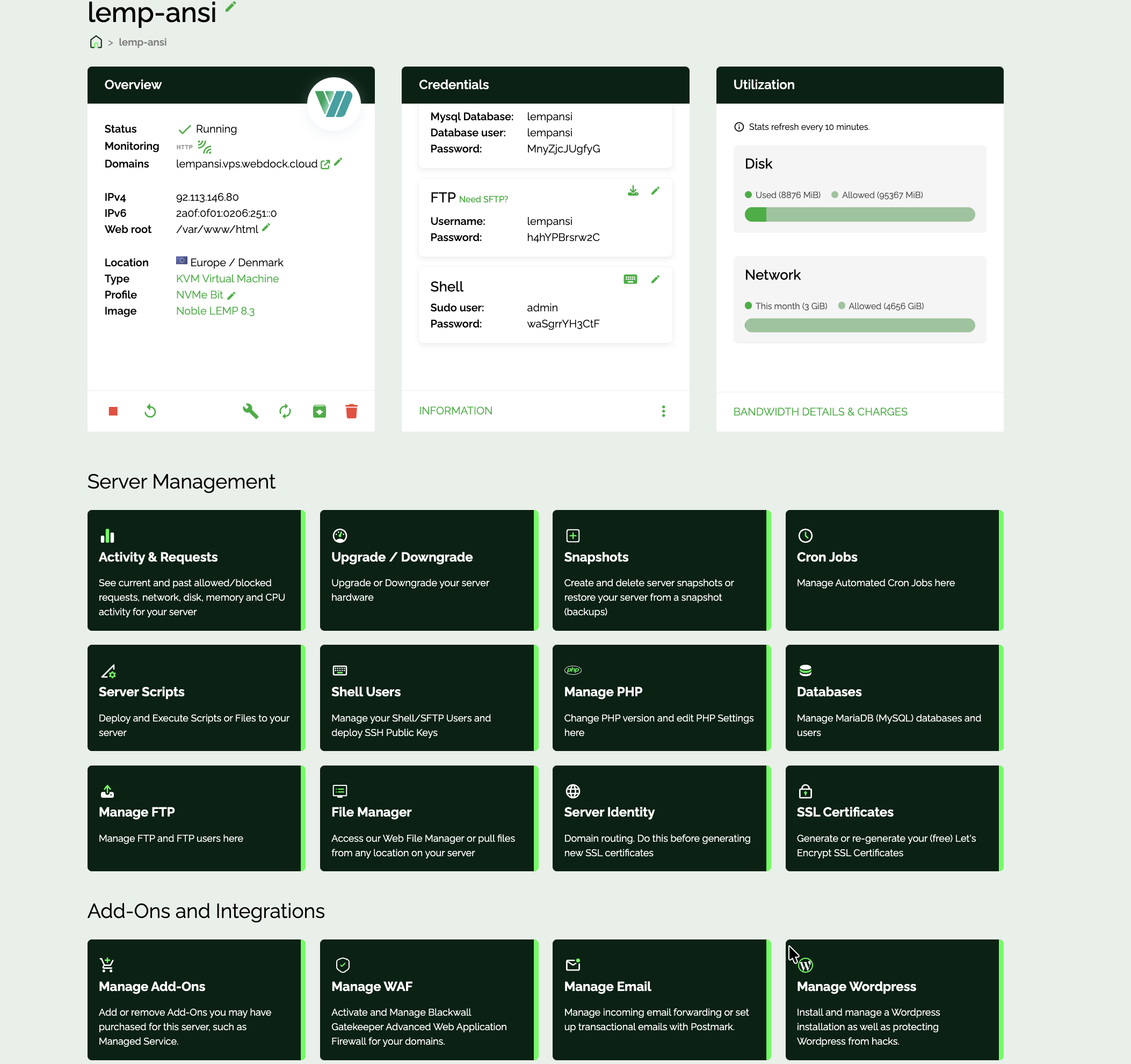This screenshot has width=1131, height=1064.
Task: Select lemp-ansi in the breadcrumb
Action: [x=143, y=41]
